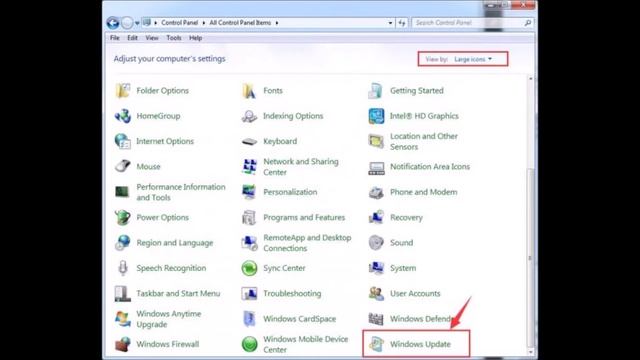Open the Region and Language icon
This screenshot has width=640, height=360.
[x=122, y=243]
